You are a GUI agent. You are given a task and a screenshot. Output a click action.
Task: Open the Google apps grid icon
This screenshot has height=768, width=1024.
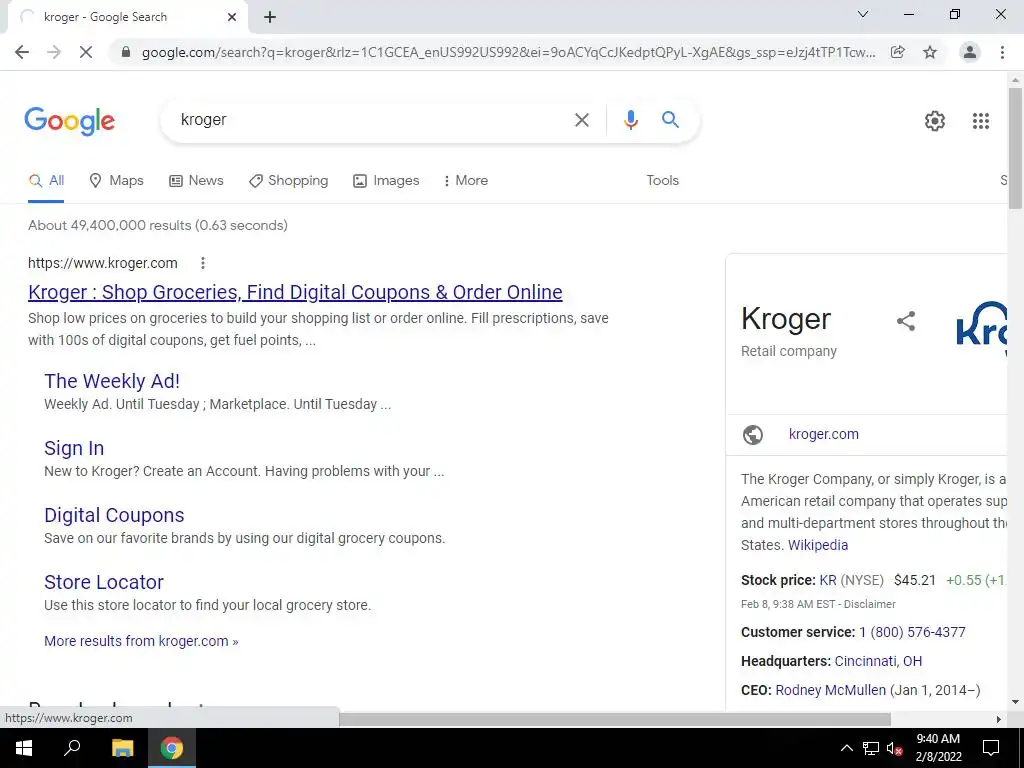click(x=980, y=121)
